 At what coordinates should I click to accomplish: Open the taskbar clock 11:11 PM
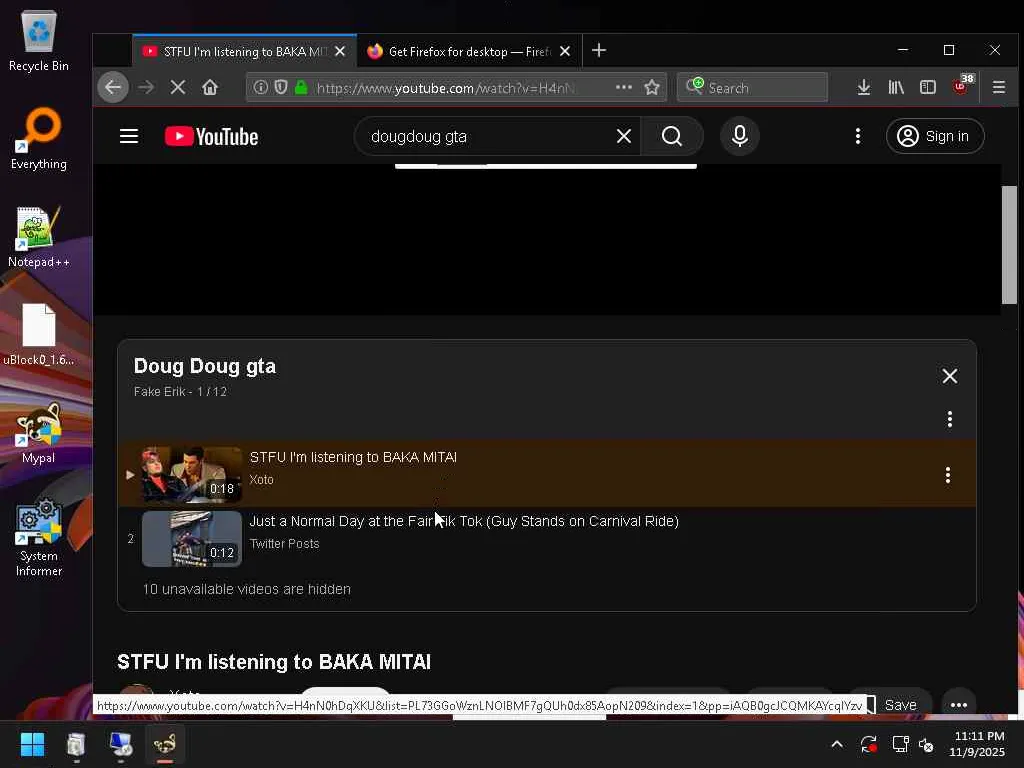[978, 744]
